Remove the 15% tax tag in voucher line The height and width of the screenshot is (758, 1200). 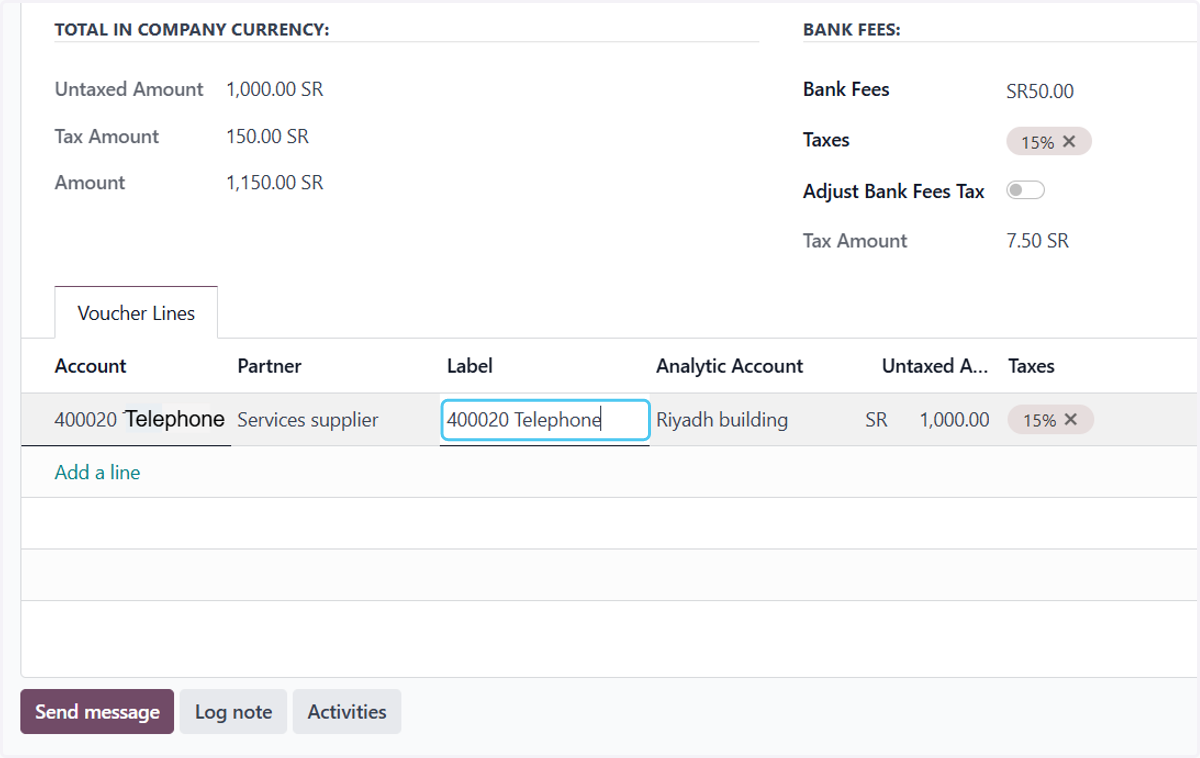click(x=1071, y=420)
